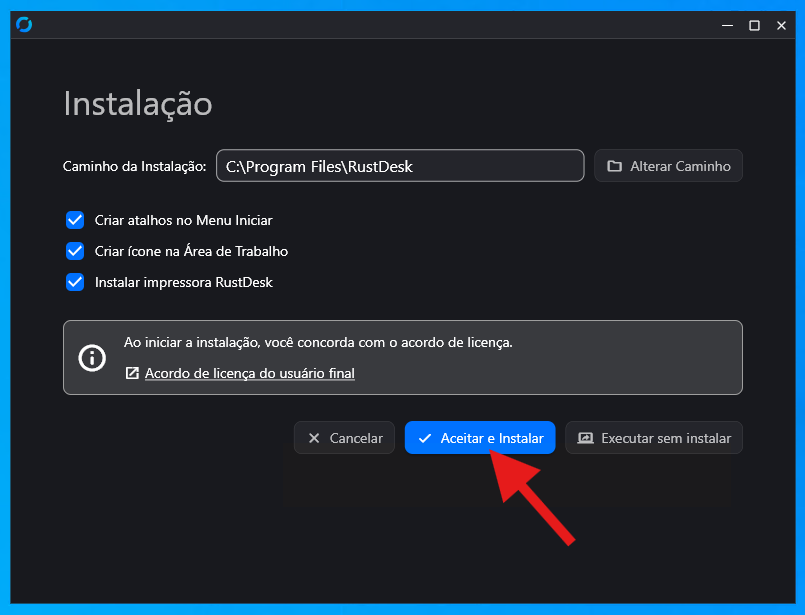This screenshot has width=805, height=615.
Task: Uncheck Criar atalhos no Menu Iniciar
Action: 75,220
